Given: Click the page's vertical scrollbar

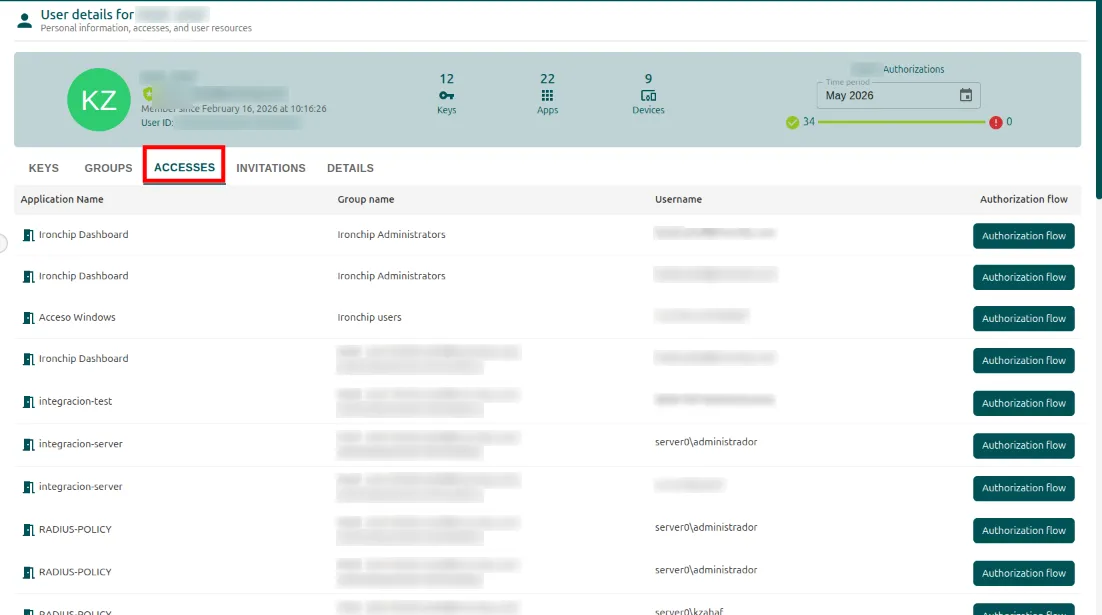Looking at the screenshot, I should 1098,98.
